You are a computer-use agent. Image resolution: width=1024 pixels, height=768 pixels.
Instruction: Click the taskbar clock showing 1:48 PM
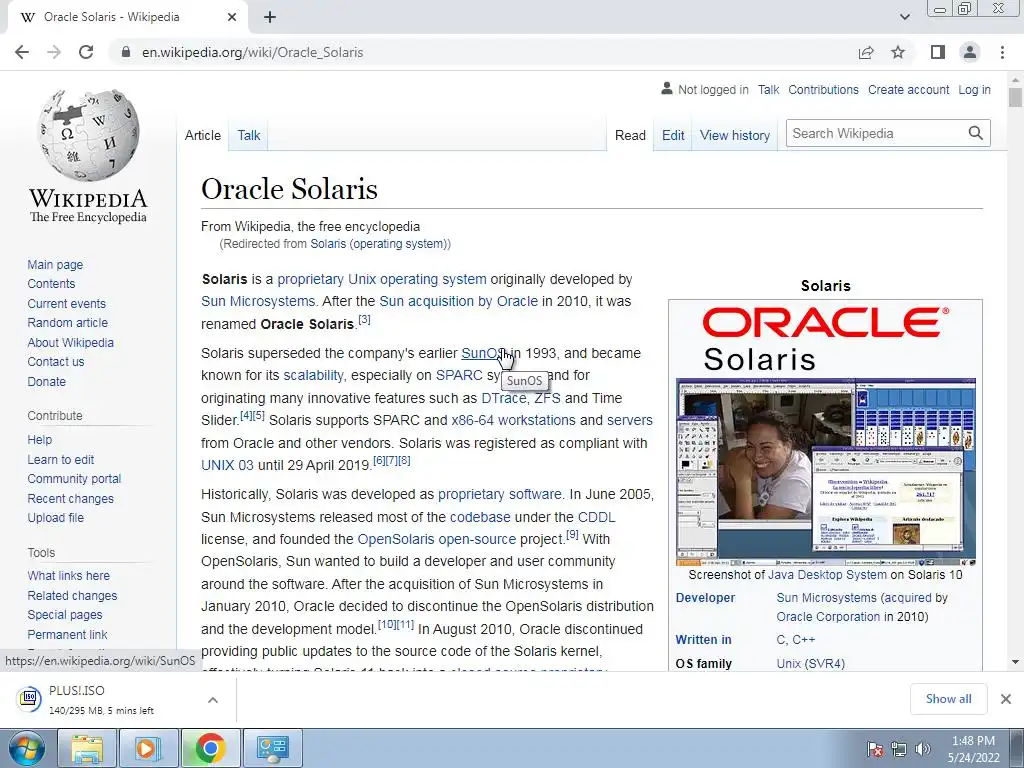pos(973,749)
